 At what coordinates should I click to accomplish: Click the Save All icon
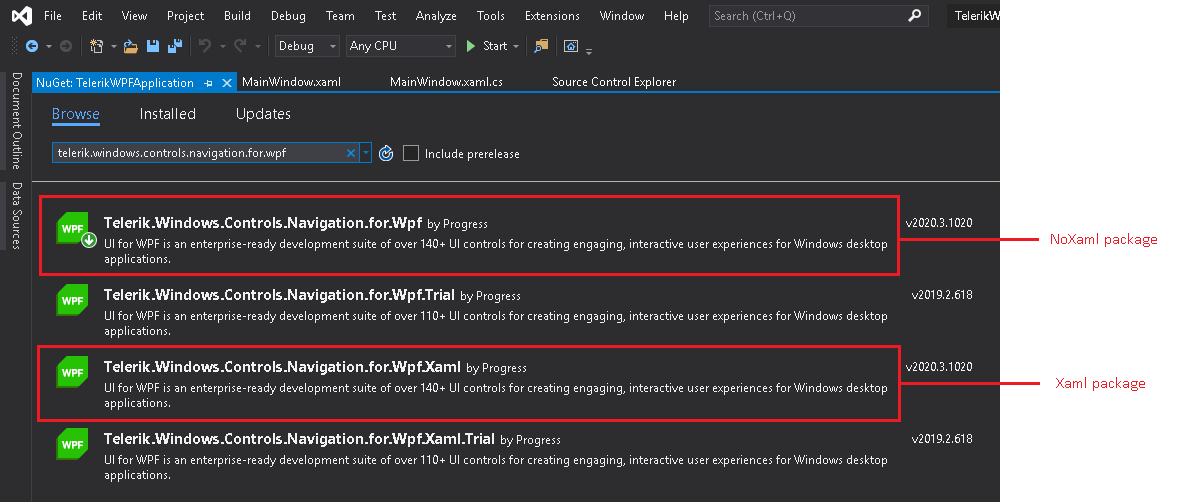point(175,46)
